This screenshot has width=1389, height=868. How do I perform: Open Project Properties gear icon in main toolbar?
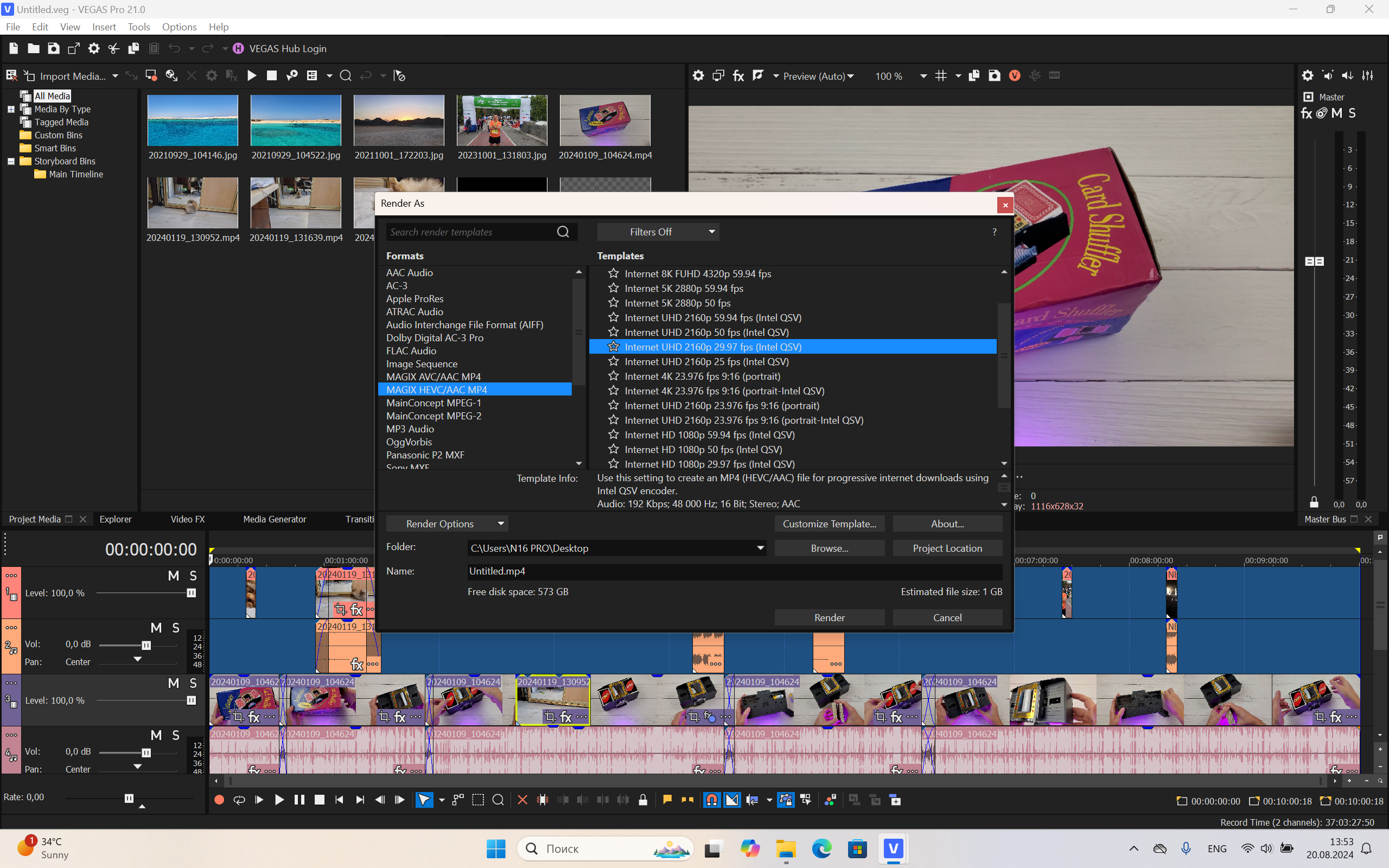click(93, 49)
